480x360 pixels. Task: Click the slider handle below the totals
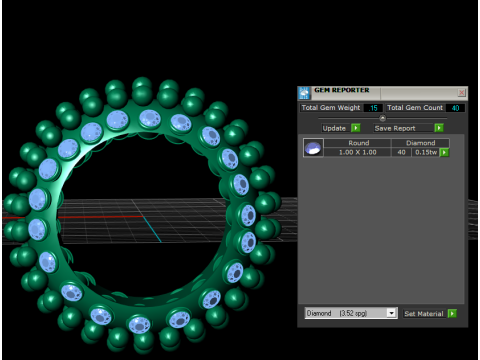[x=383, y=118]
